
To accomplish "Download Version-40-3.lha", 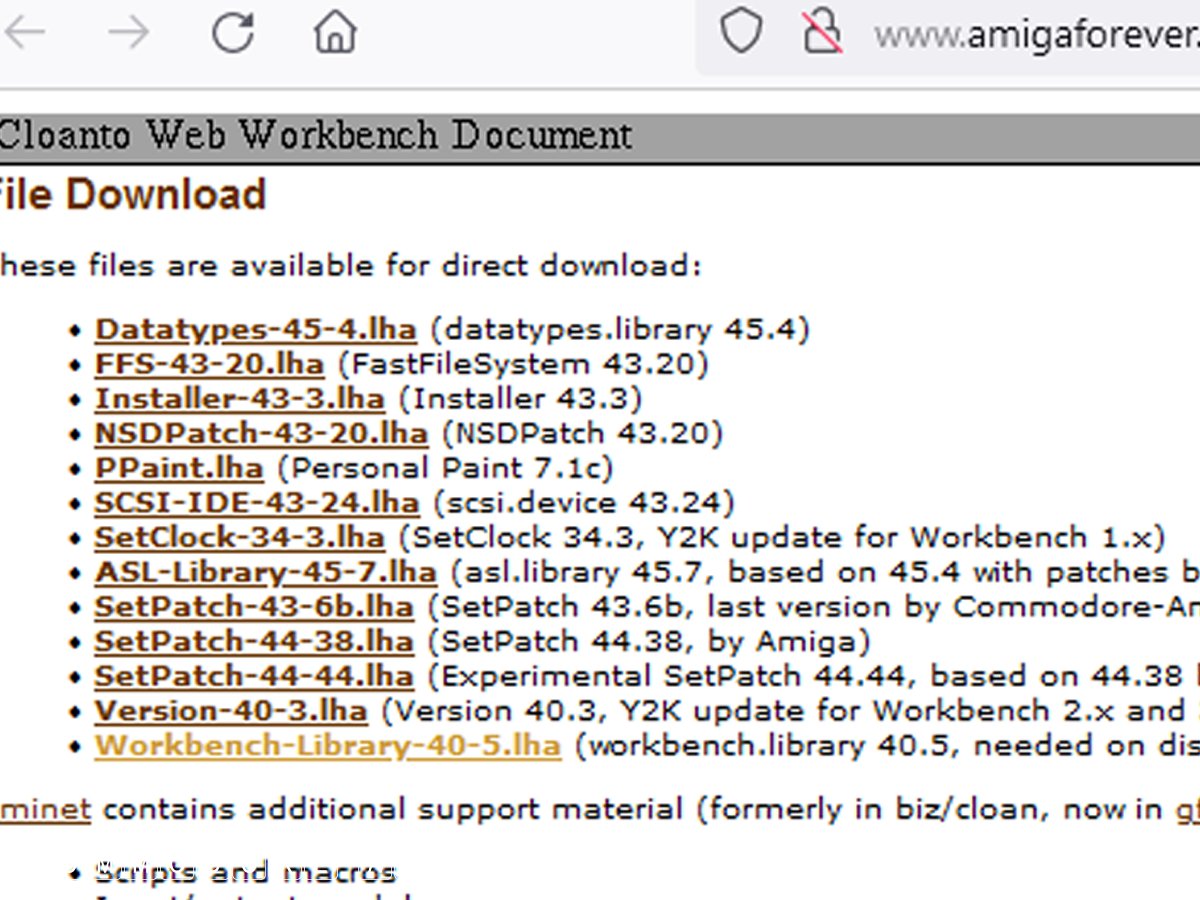I will point(231,711).
